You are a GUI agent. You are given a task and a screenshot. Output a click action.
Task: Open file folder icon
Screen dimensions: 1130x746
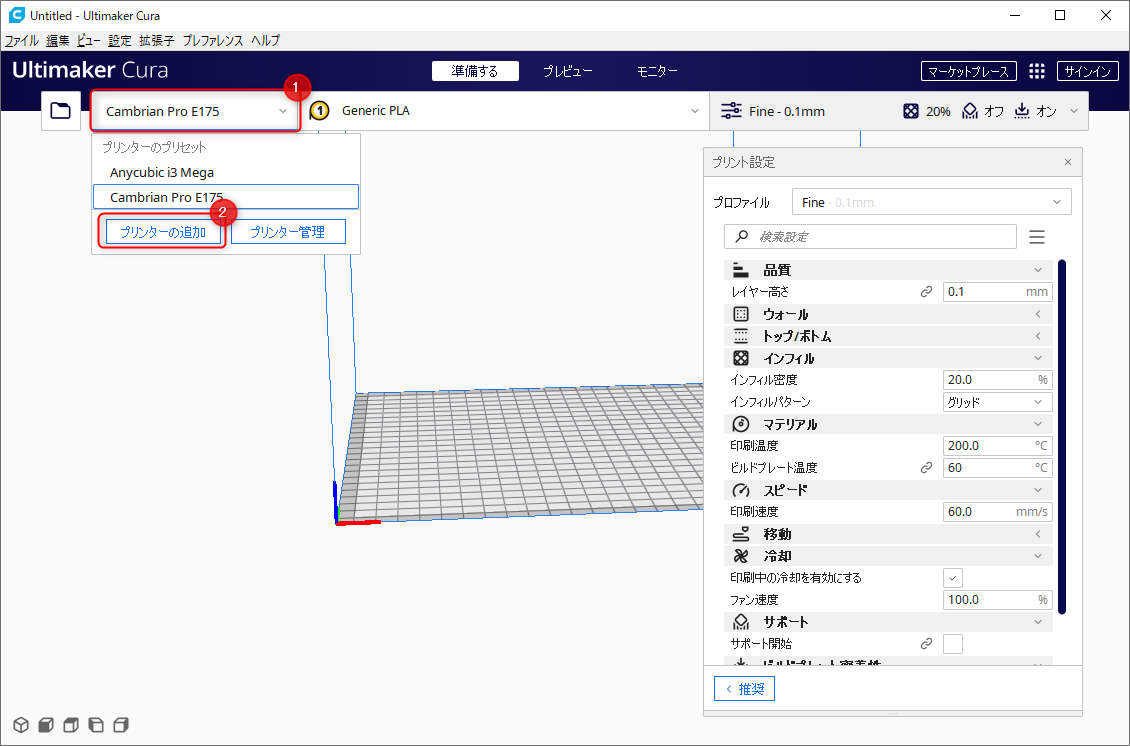pos(61,111)
